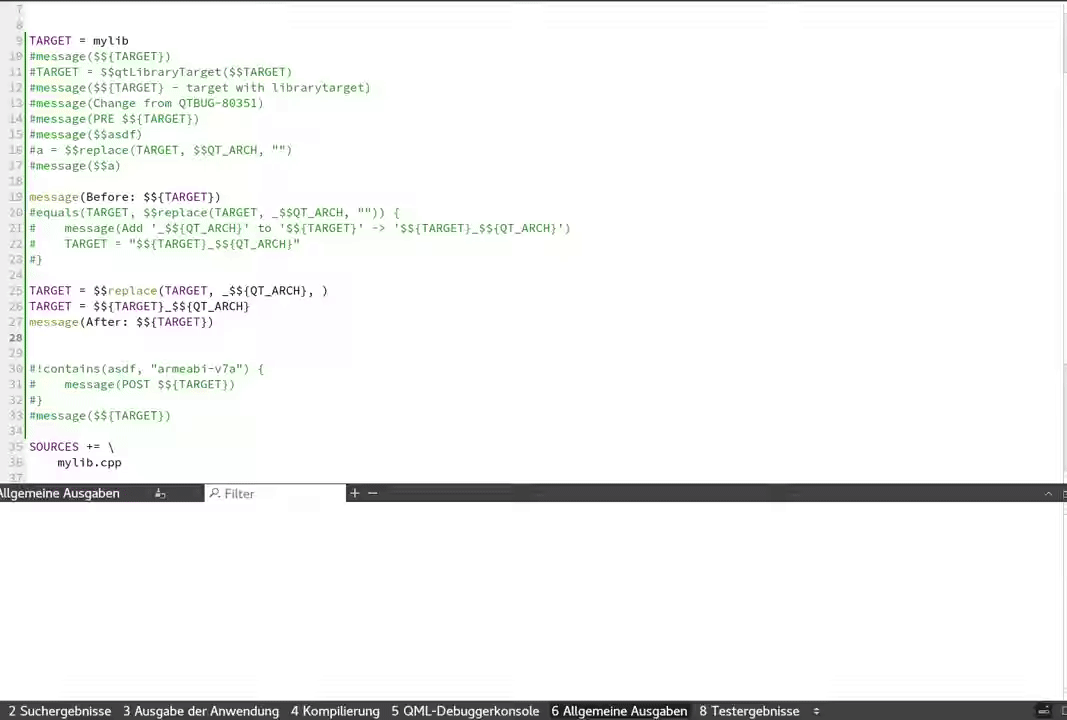Toggle the right sidebar icon in the status bar corner
The width and height of the screenshot is (1067, 720).
1062,711
